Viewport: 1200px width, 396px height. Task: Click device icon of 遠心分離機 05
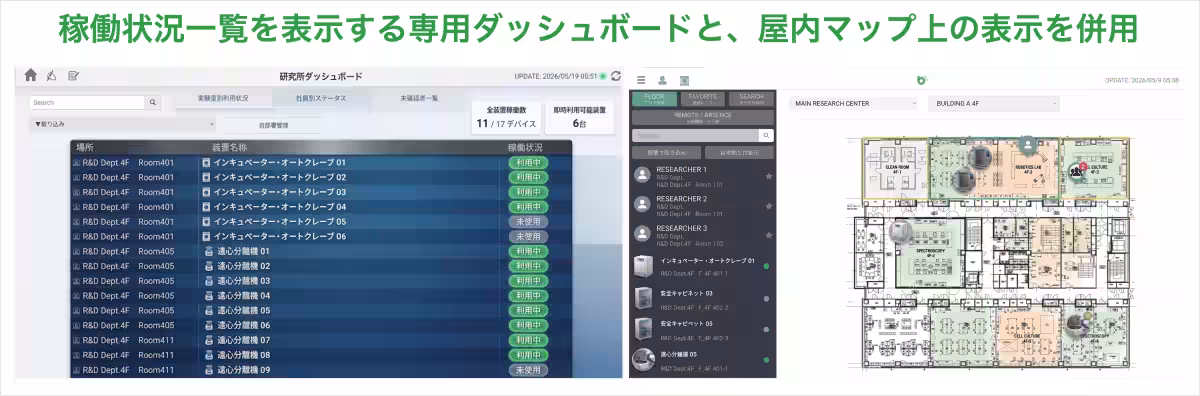209,310
